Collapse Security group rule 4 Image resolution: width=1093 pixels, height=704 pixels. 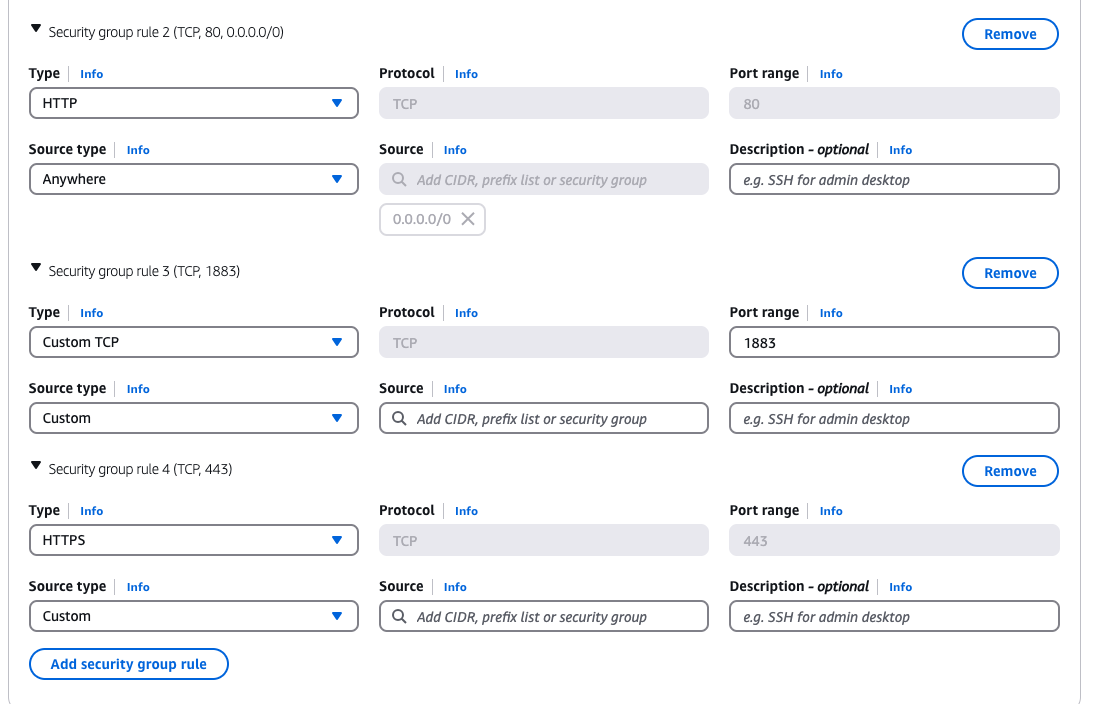tap(36, 467)
